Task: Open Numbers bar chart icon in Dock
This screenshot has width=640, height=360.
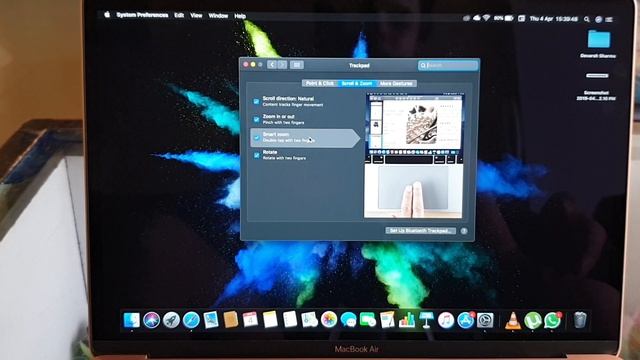Action: coord(407,320)
